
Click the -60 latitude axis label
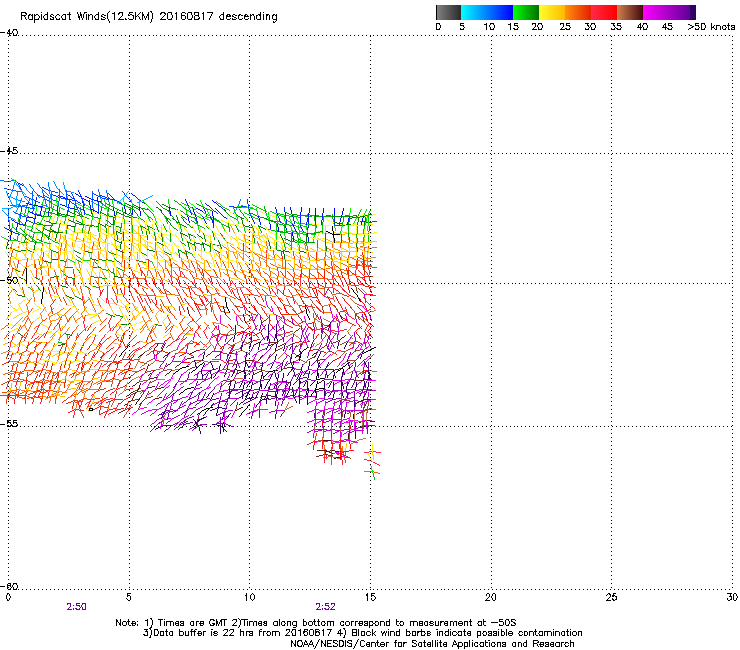point(9,586)
